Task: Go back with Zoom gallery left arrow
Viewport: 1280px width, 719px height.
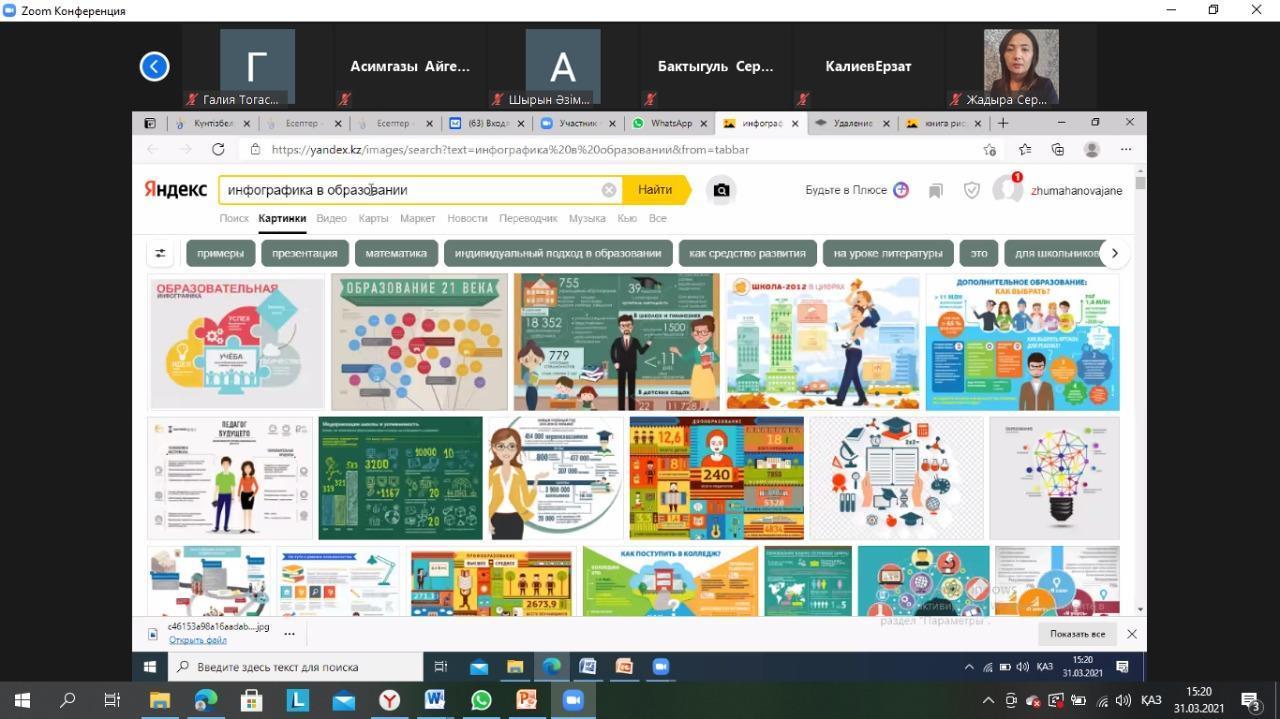Action: [x=154, y=66]
